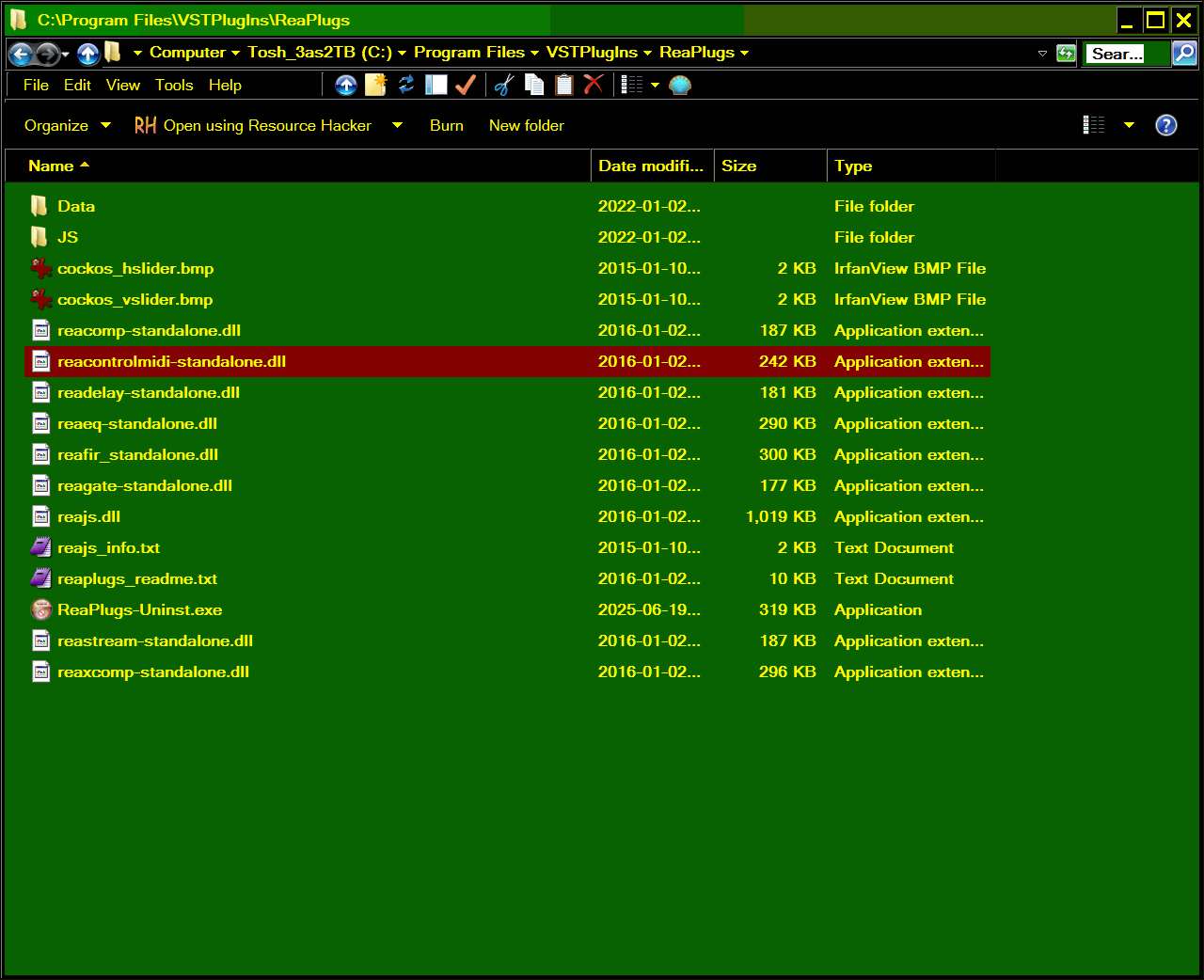Open the Help menu
1204x980 pixels.
(x=225, y=85)
